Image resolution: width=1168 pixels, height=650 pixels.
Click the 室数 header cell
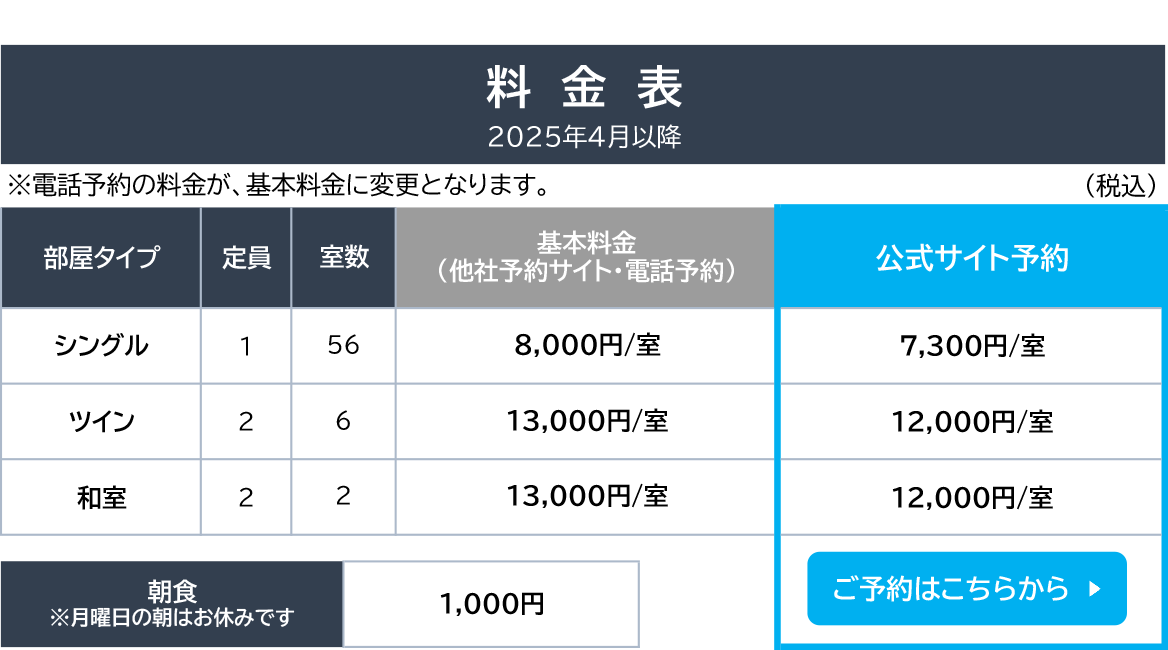click(343, 258)
